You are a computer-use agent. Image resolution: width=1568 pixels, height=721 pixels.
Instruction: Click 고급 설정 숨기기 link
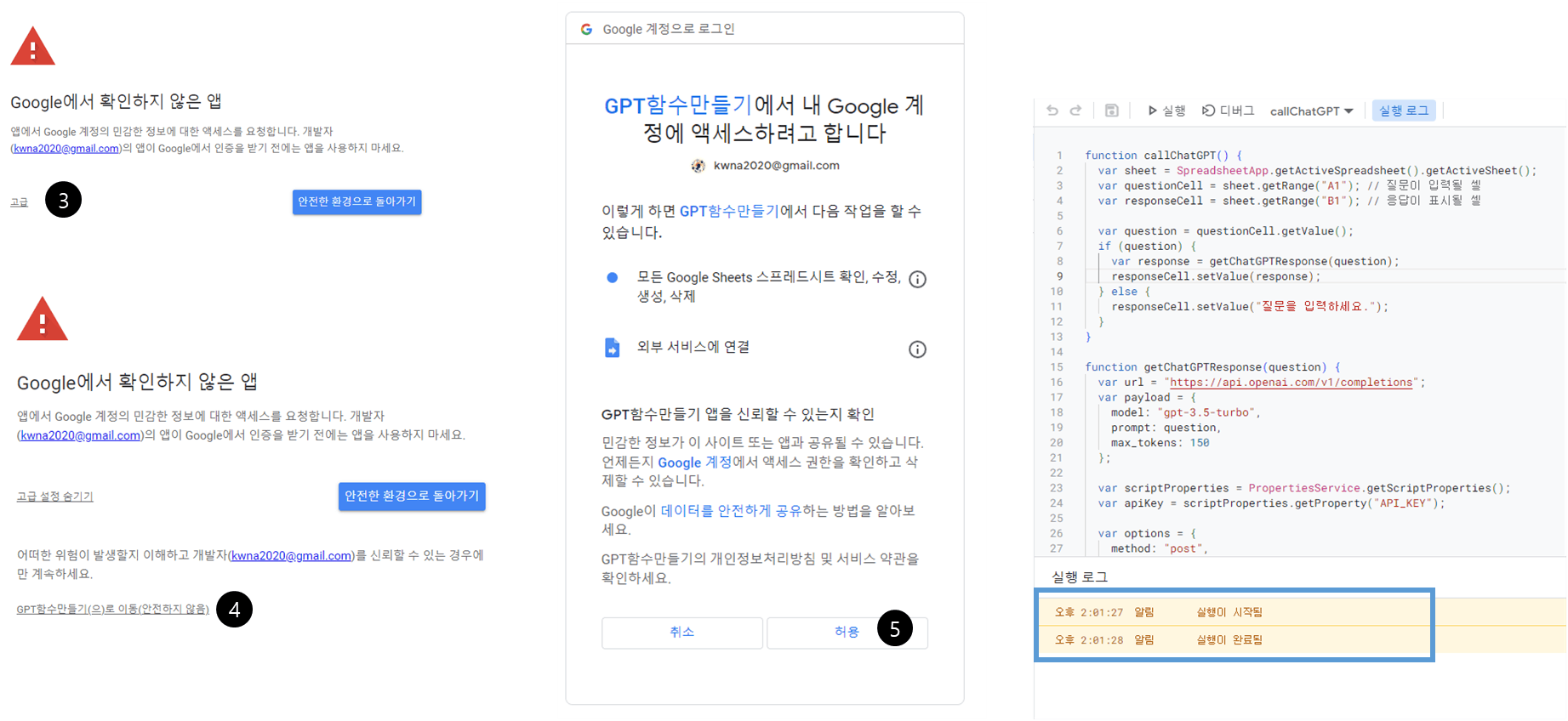[55, 497]
